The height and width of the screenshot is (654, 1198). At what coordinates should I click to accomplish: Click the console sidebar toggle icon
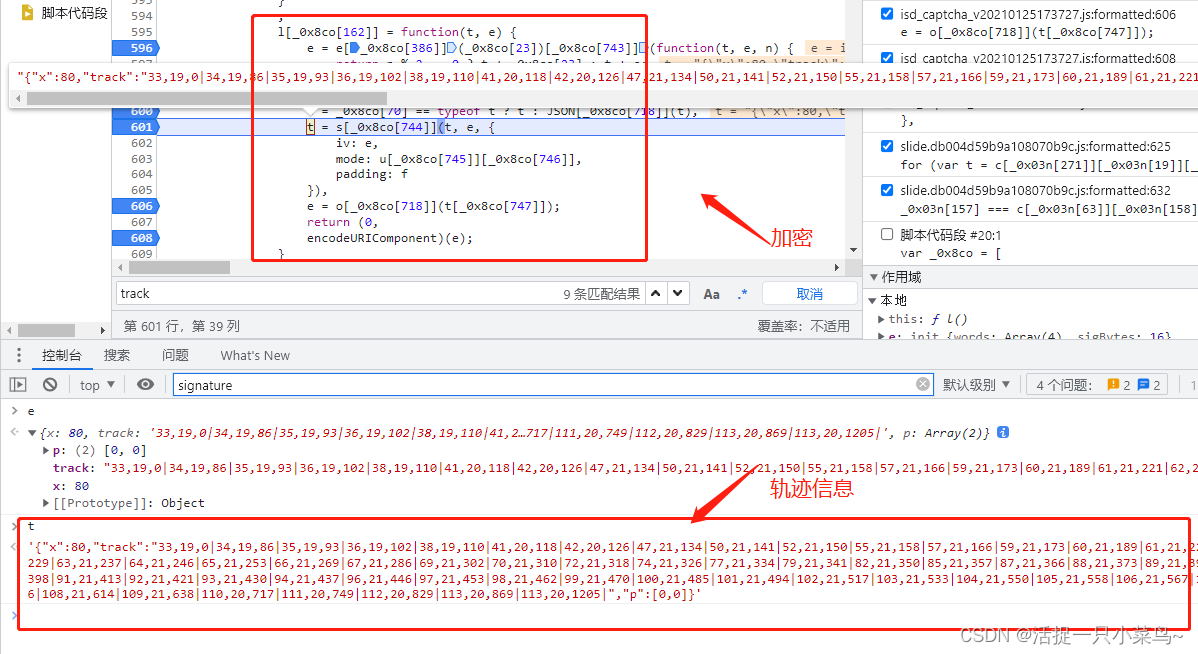pyautogui.click(x=18, y=385)
